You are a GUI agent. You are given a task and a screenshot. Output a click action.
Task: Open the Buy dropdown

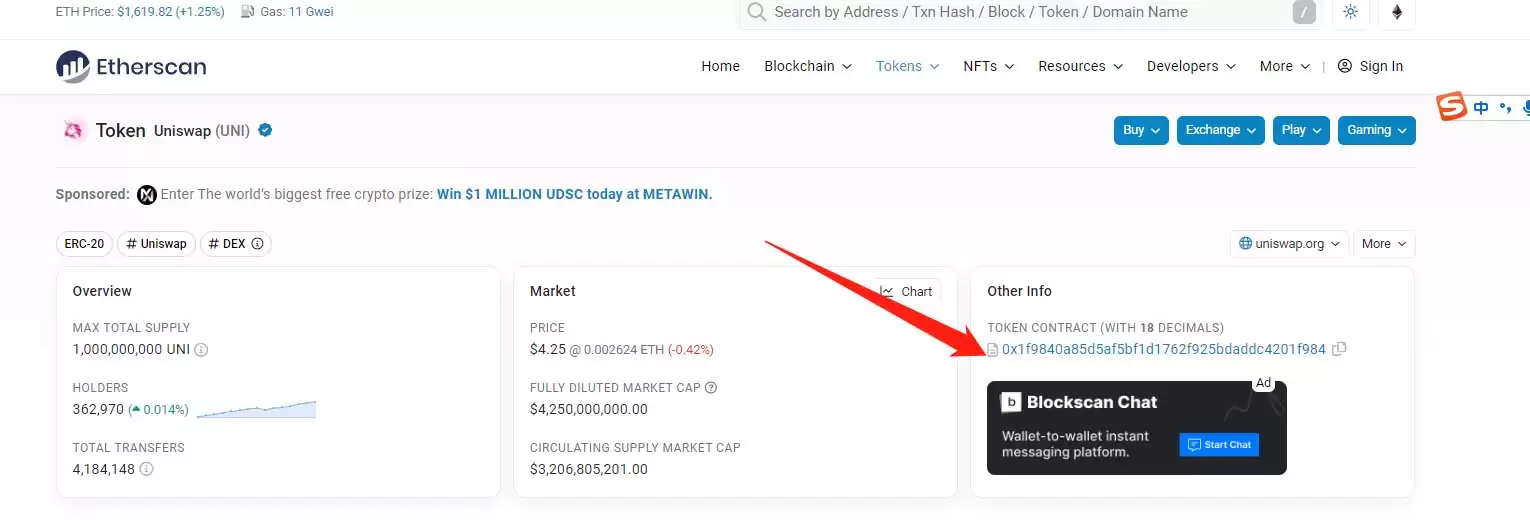tap(1141, 130)
